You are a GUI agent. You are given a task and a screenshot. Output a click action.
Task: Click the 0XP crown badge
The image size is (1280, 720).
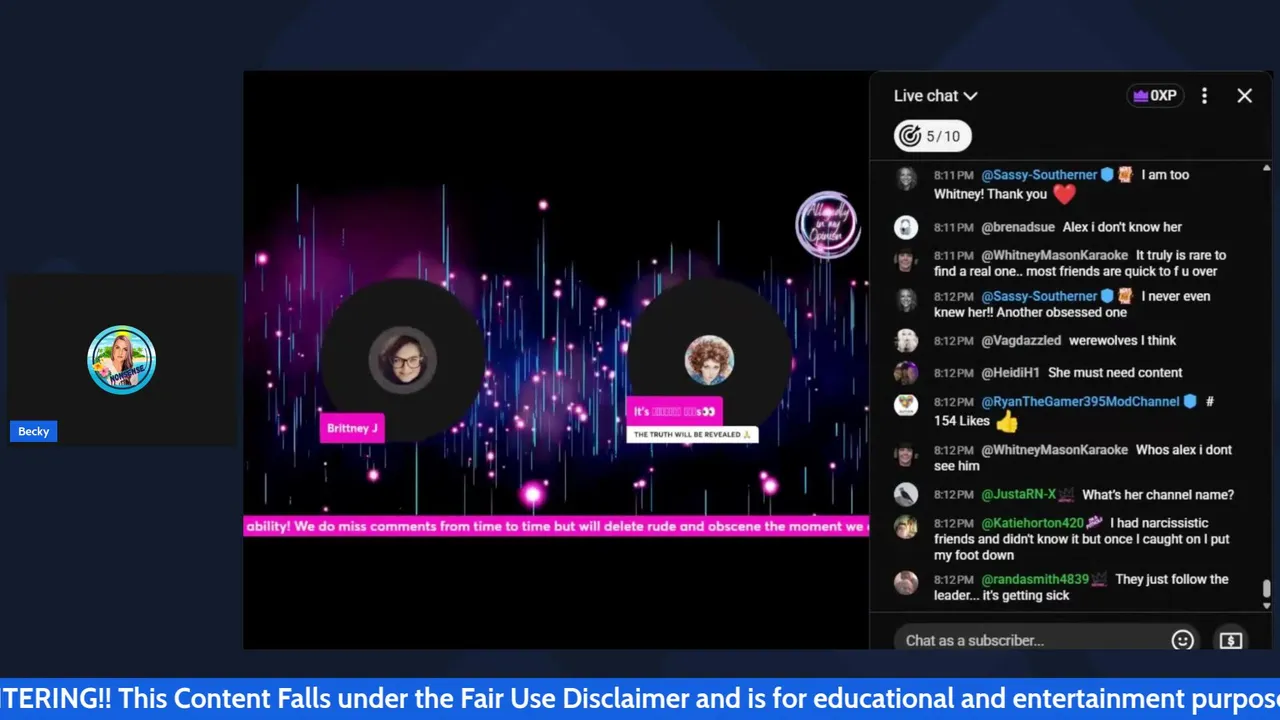click(x=1155, y=96)
